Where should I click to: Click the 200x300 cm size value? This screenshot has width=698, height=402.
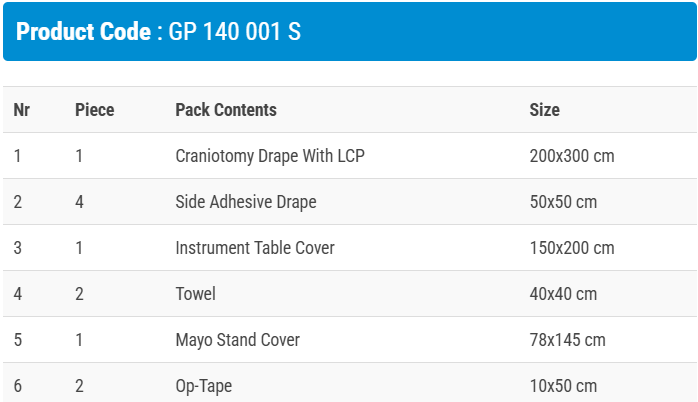(572, 156)
